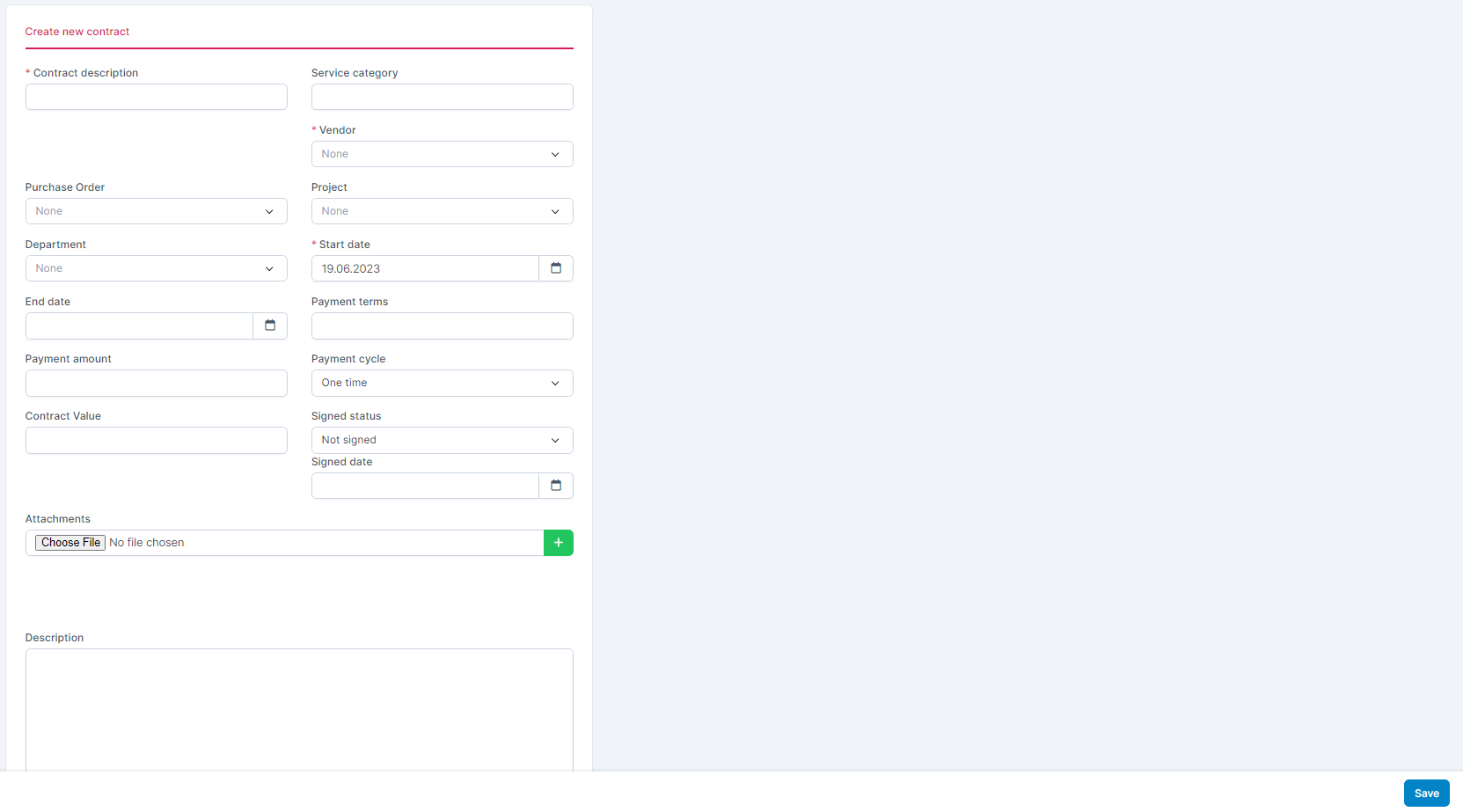Open the Start date calendar picker
The height and width of the screenshot is (812, 1463).
tap(555, 268)
